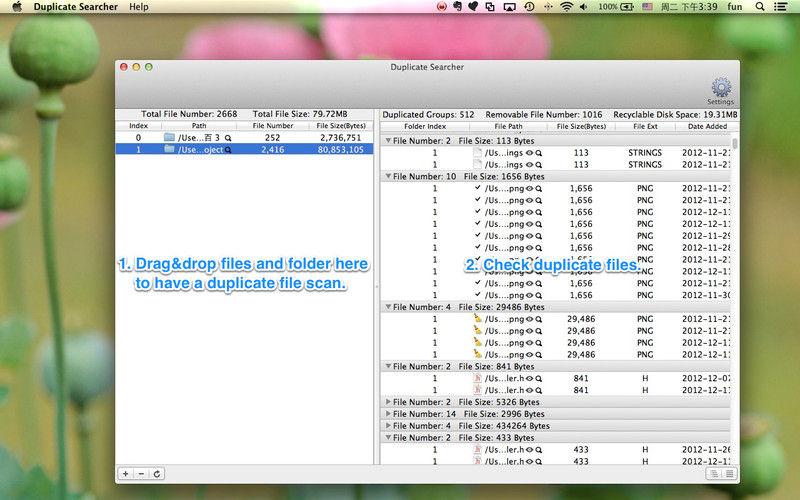Sort duplicates by the Date Added header
800x500 pixels.
[x=707, y=127]
